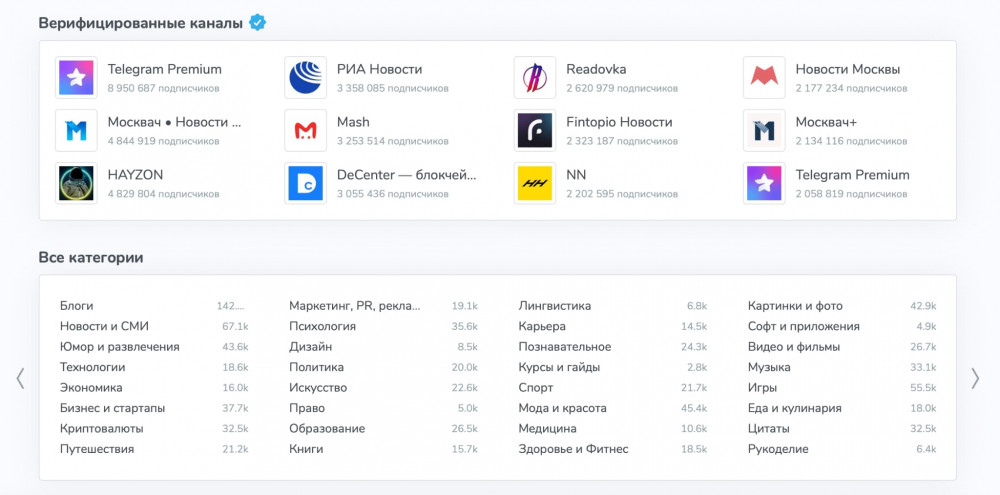
Task: Click the DeCenter blue logo icon
Action: [305, 183]
